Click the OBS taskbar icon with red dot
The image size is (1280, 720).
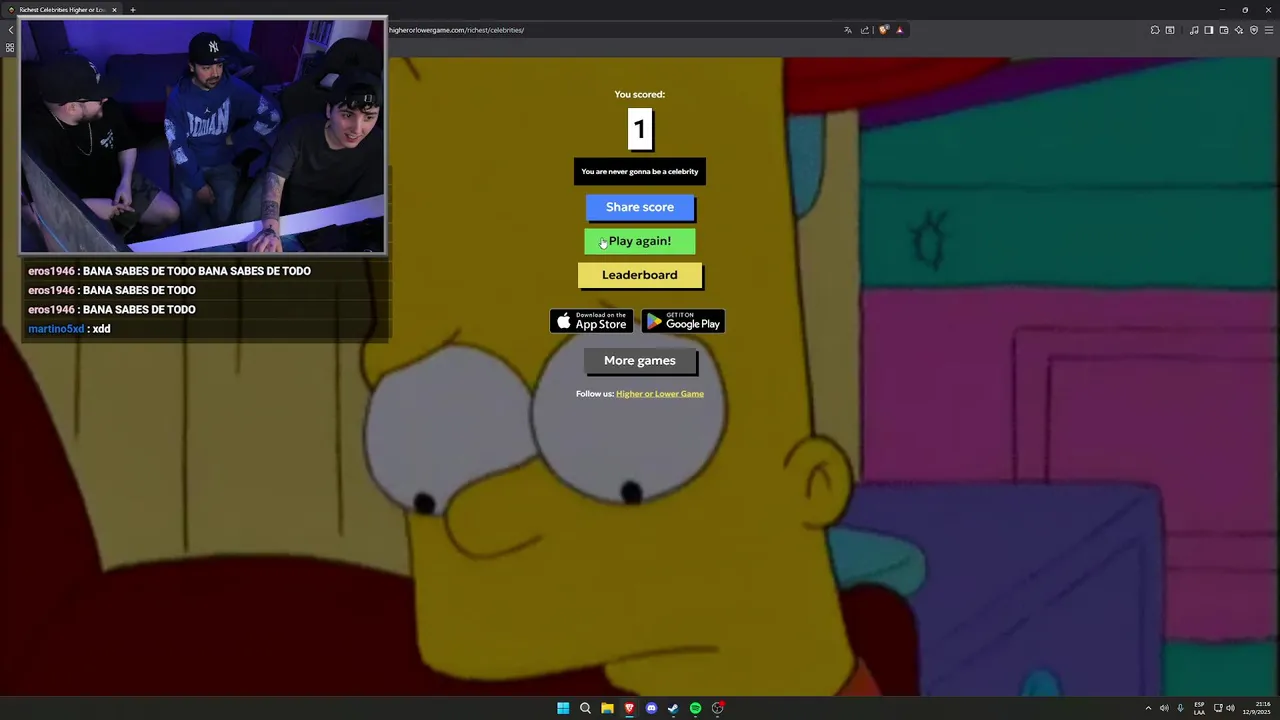click(717, 708)
